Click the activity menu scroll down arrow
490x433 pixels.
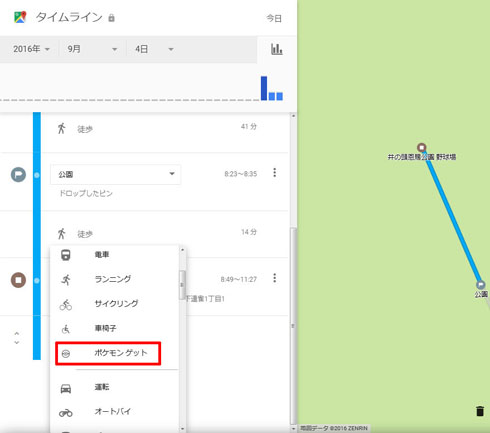point(182,429)
